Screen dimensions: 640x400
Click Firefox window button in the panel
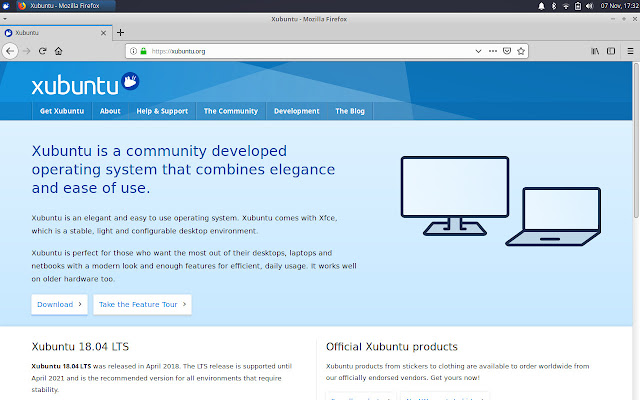coord(65,6)
